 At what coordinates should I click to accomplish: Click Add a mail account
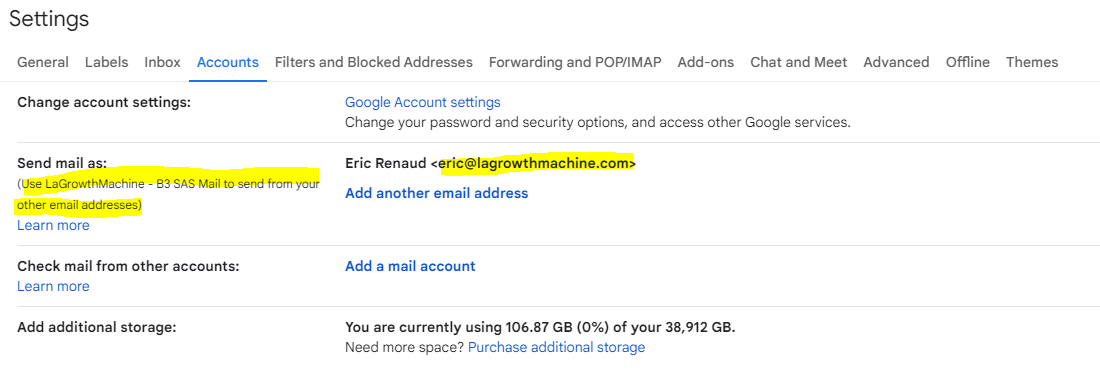(x=410, y=266)
